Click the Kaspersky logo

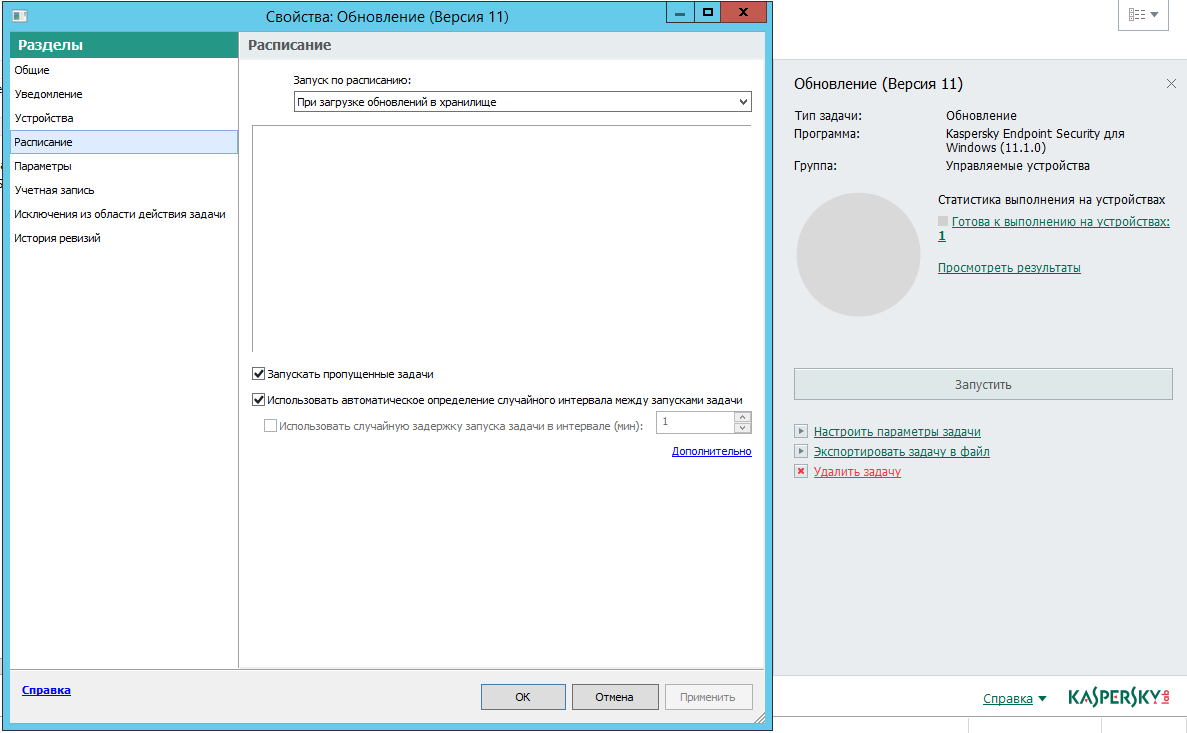coord(1118,697)
